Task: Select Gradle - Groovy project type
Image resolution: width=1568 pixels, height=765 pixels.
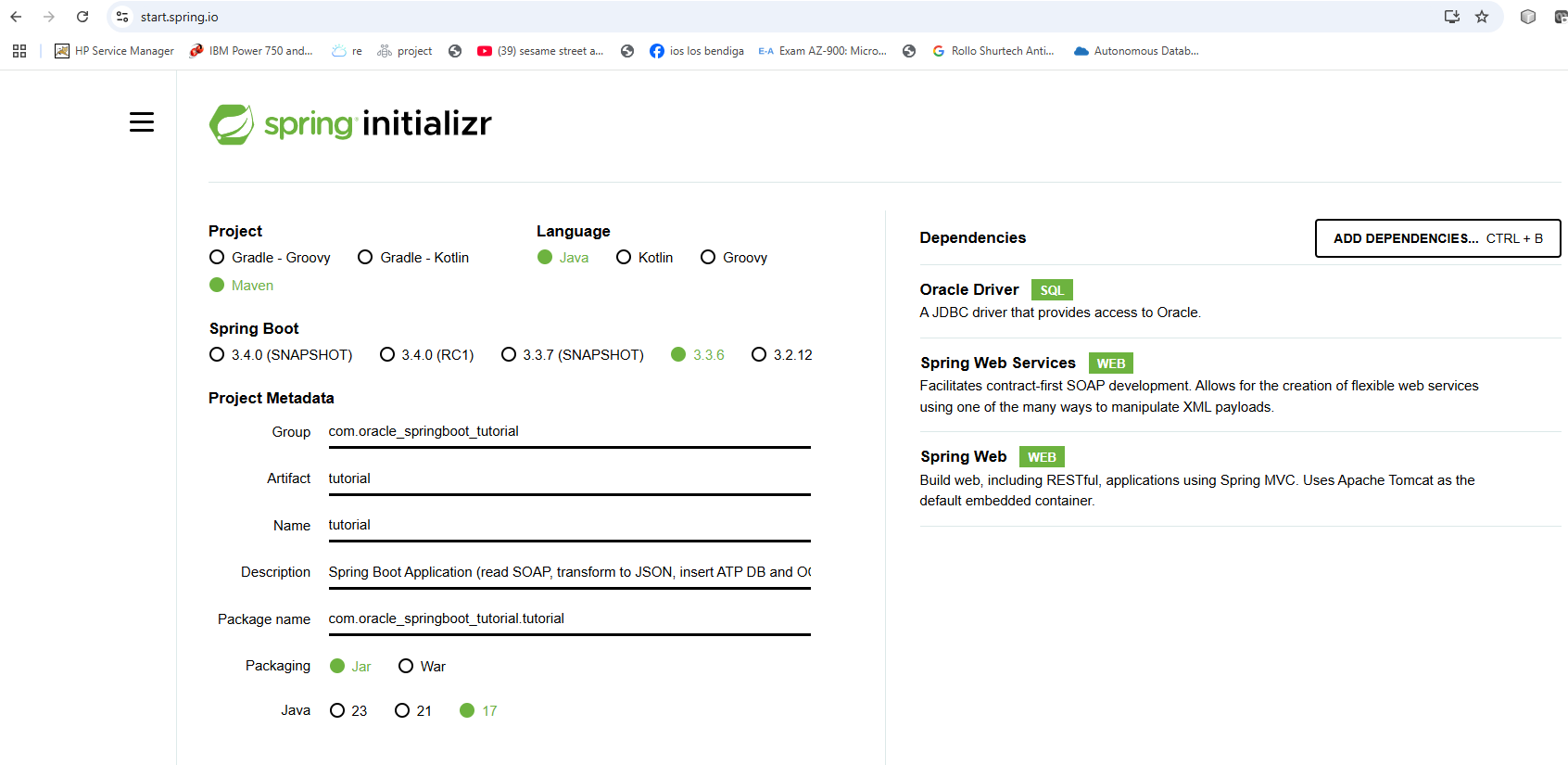Action: 270,258
